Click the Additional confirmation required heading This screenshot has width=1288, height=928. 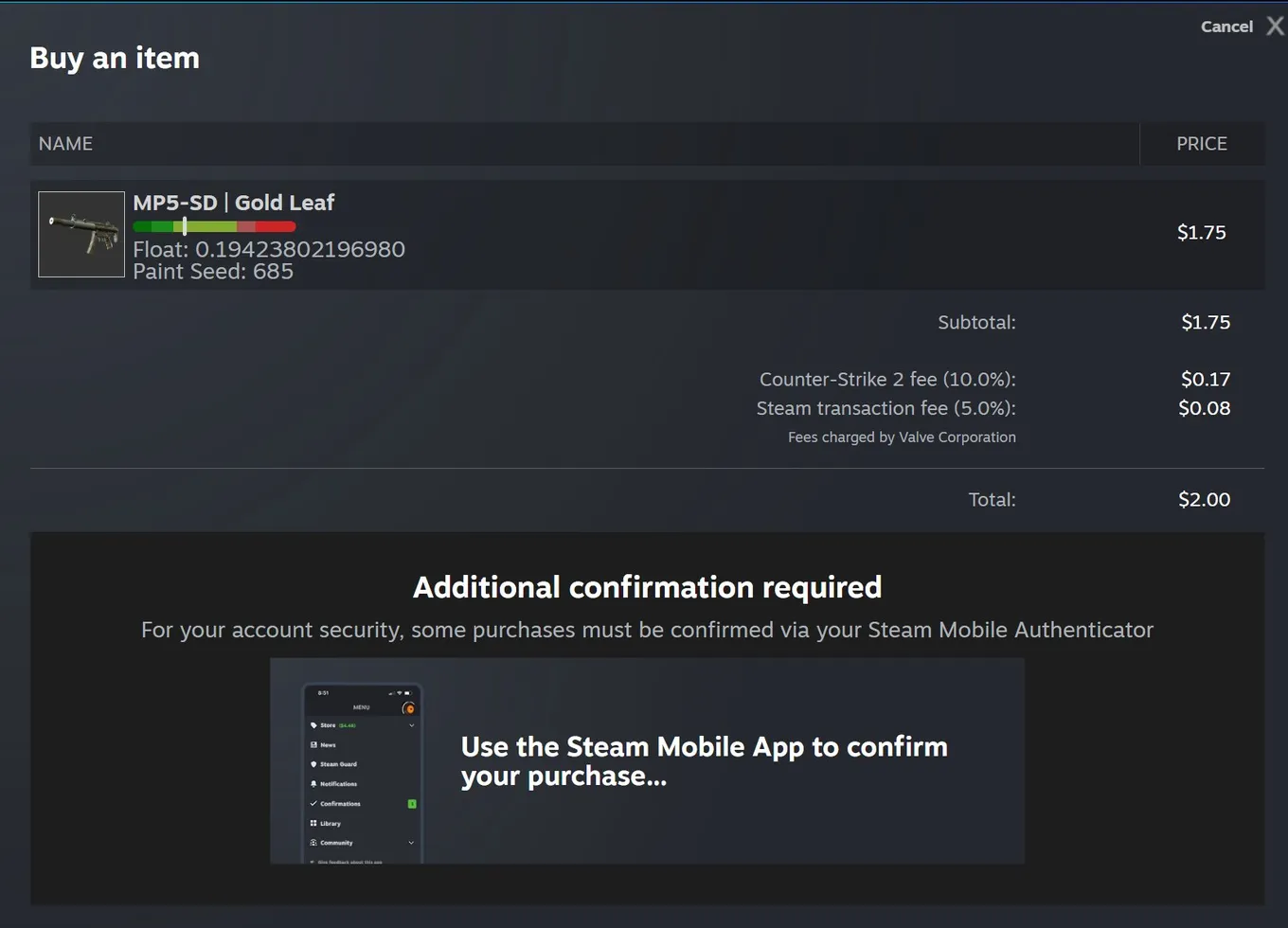648,587
